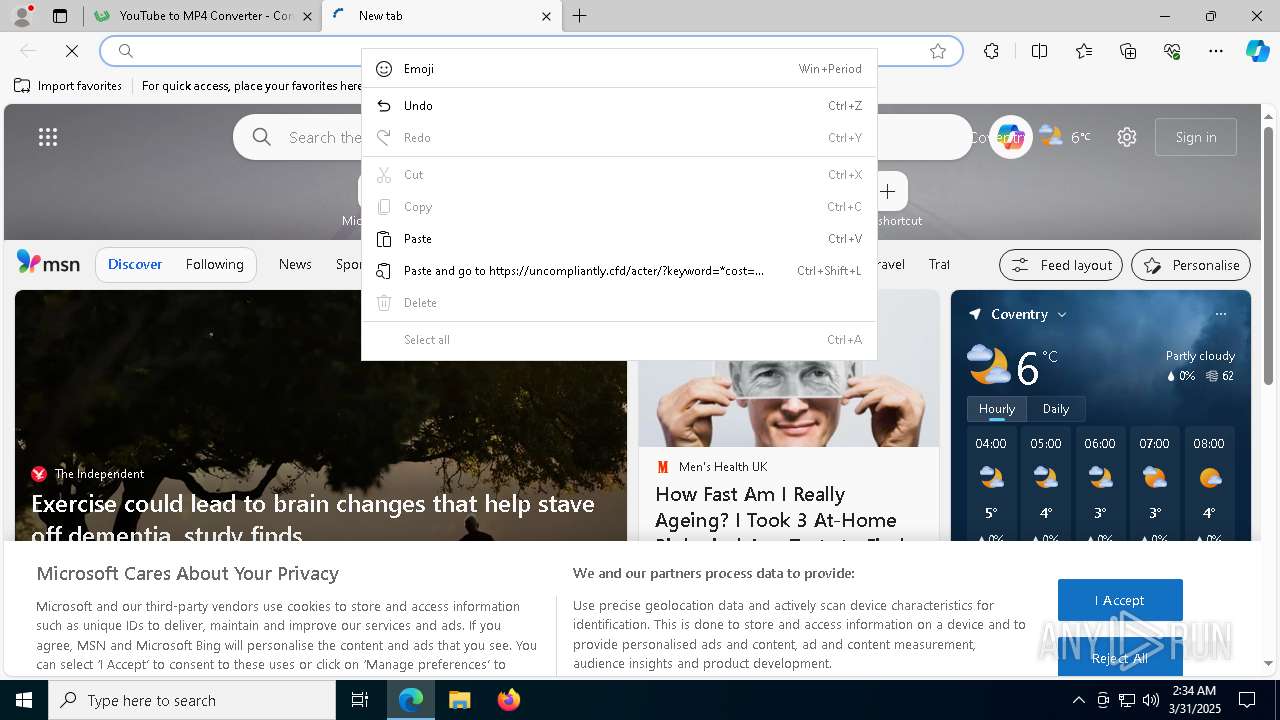Open the Feed layout options
Image resolution: width=1280 pixels, height=720 pixels.
pyautogui.click(x=1061, y=265)
